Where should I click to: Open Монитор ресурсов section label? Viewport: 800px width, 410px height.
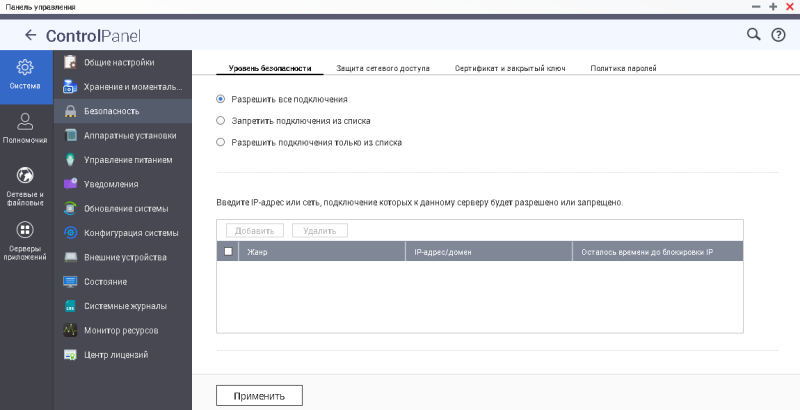tap(121, 330)
